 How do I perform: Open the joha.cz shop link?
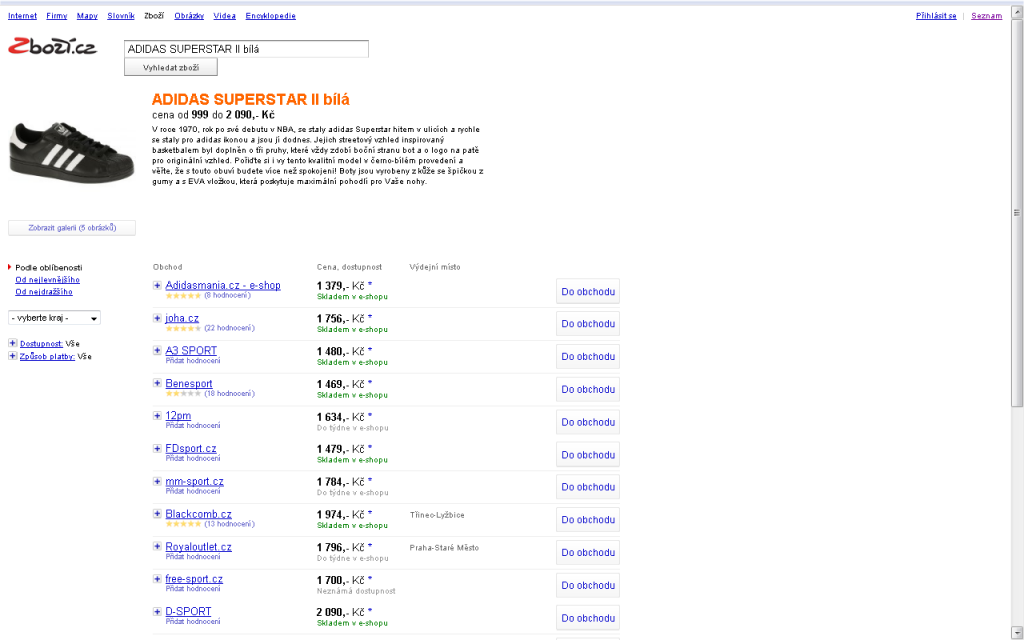tap(182, 318)
